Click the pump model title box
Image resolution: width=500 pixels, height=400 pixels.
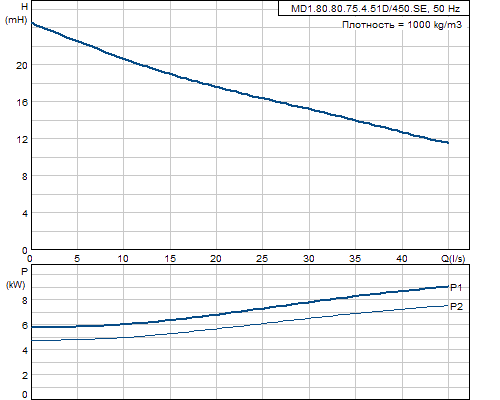[x=374, y=8]
